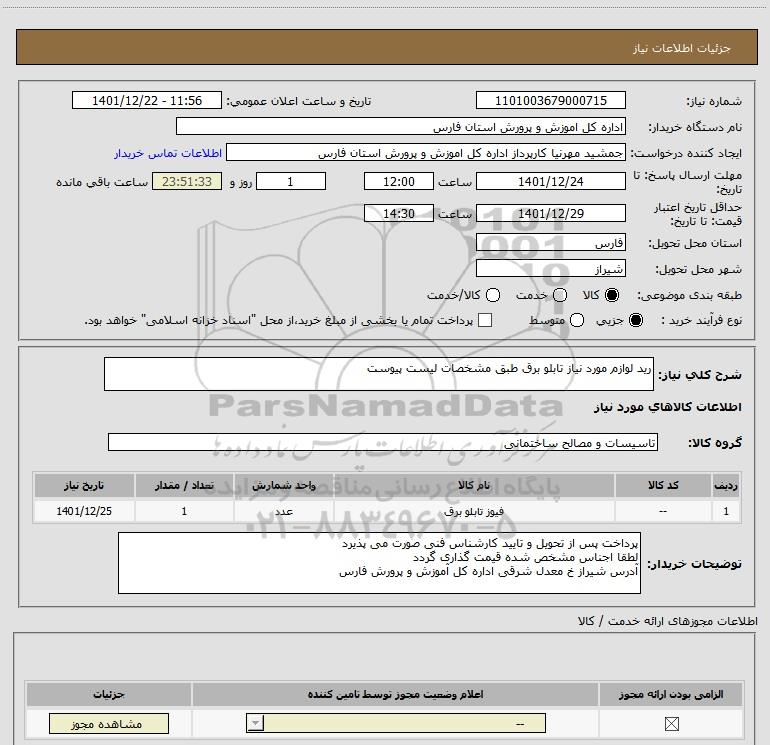
Task: Toggle the اسناد خزانه اسلامی payment checkbox
Action: 485,320
